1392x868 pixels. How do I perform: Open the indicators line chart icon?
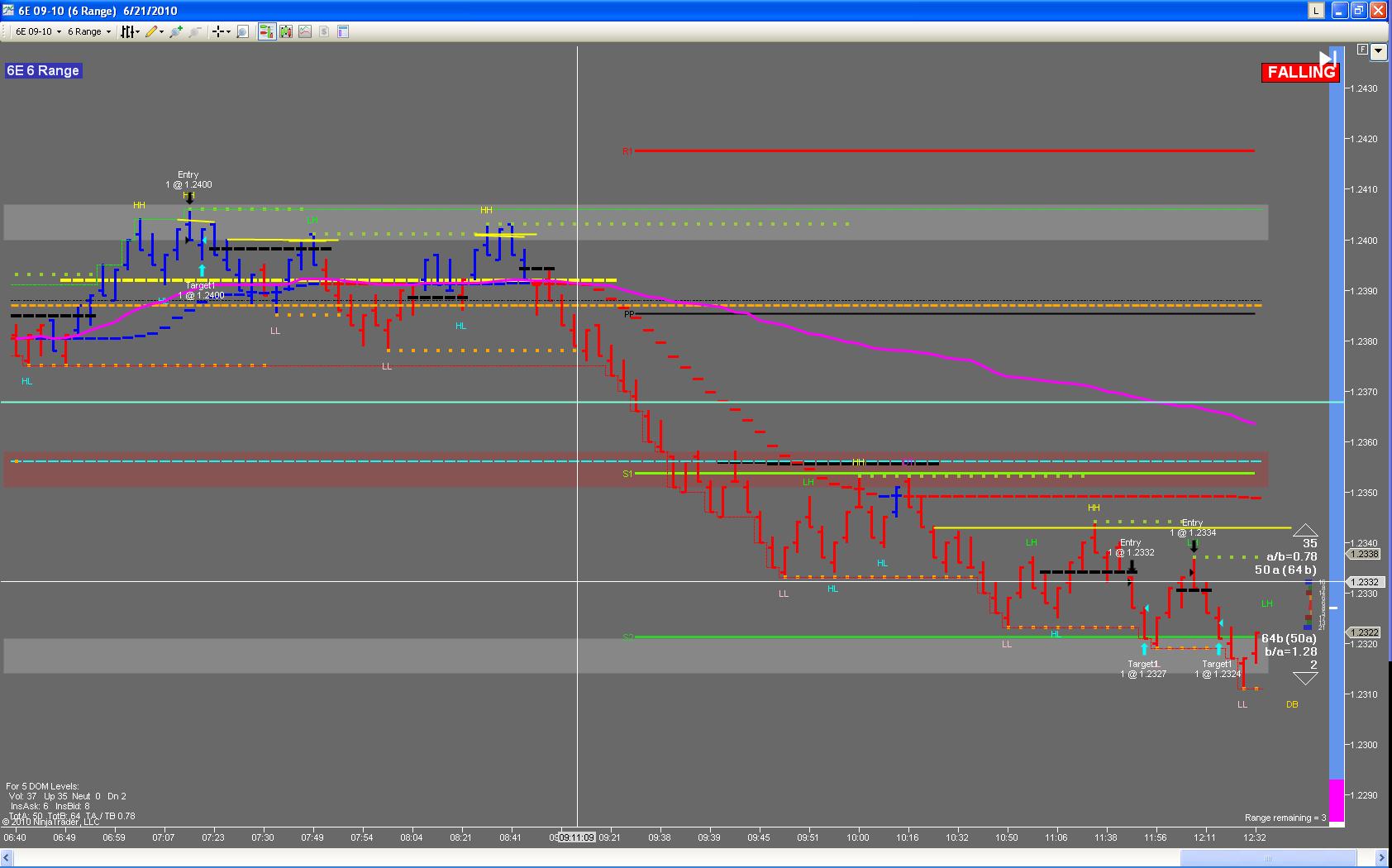(305, 31)
